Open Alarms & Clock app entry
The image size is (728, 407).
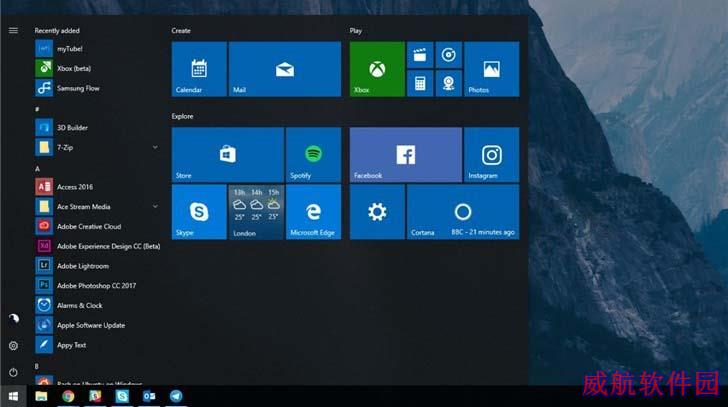tap(98, 305)
